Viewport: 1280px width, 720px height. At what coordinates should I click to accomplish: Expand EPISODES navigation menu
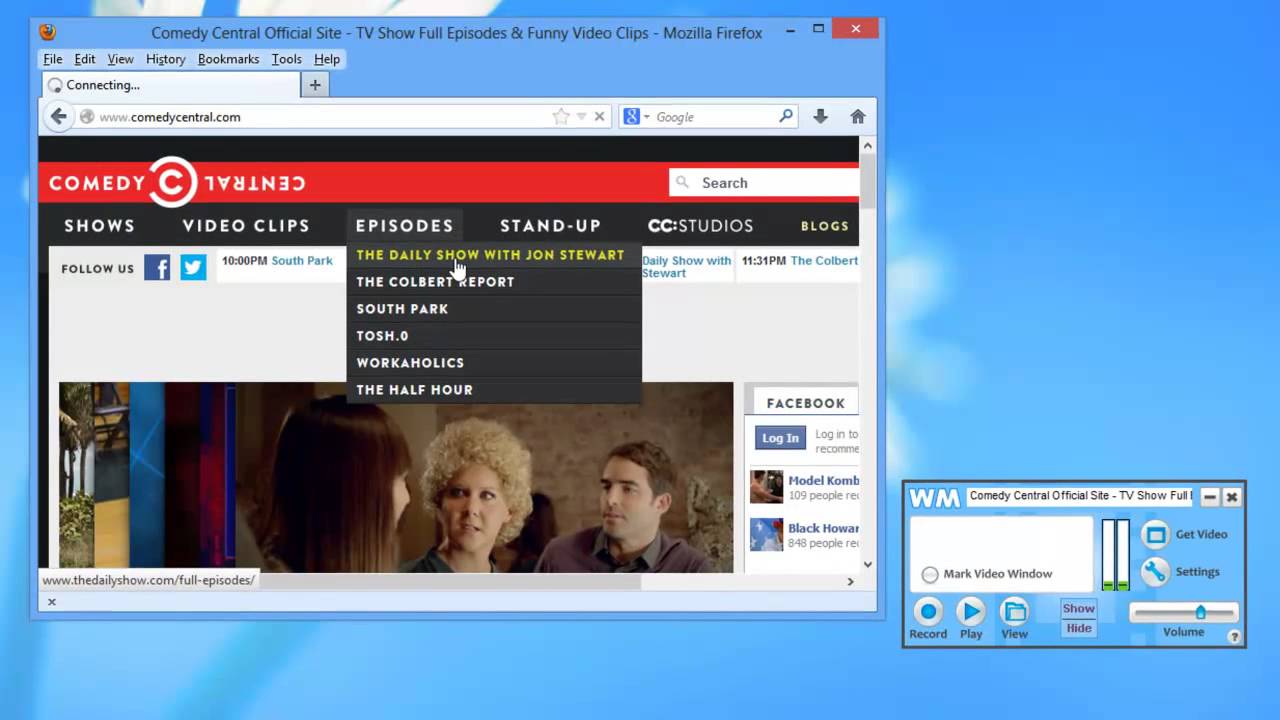pyautogui.click(x=405, y=226)
